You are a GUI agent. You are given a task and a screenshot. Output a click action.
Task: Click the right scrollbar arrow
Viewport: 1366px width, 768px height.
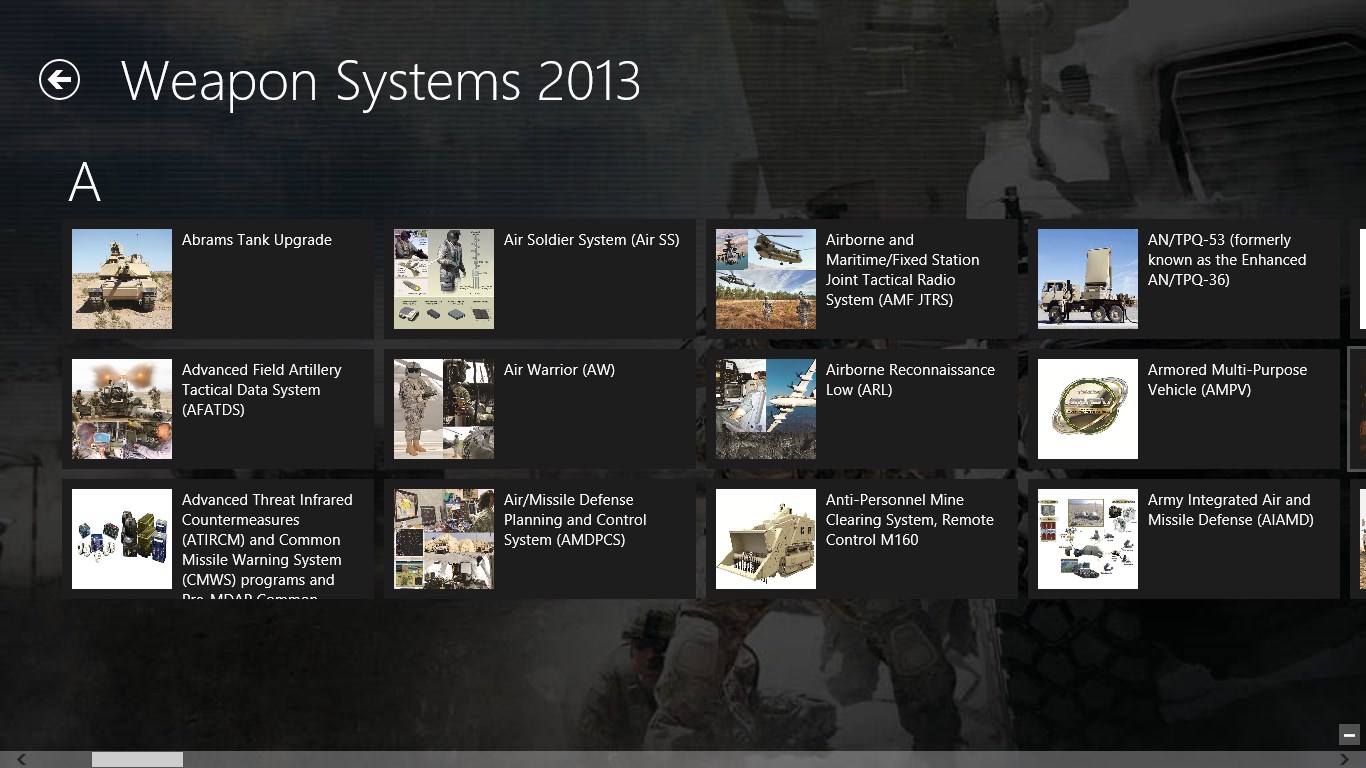1346,758
